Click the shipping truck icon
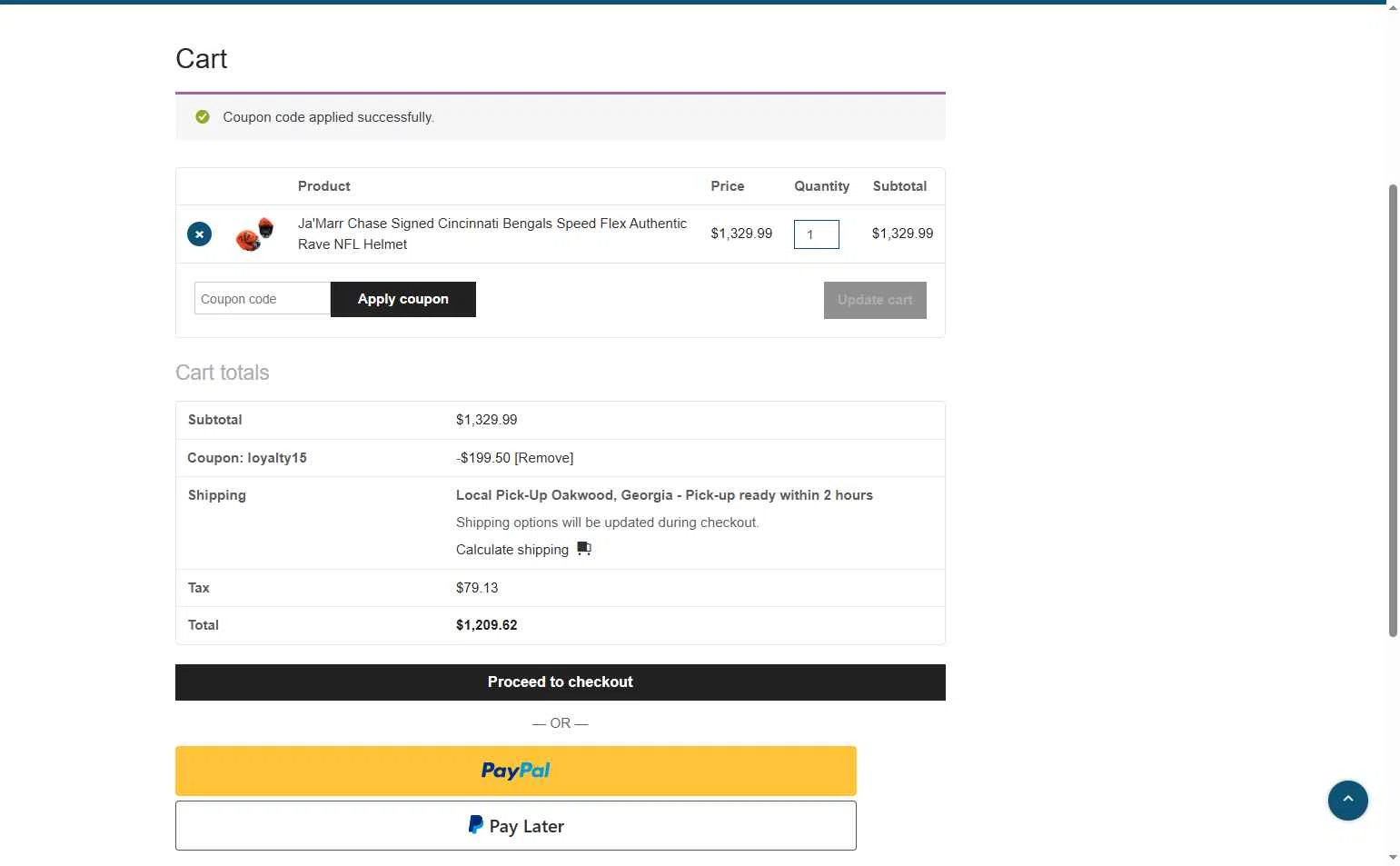Viewport: 1400px width, 866px height. [x=584, y=549]
